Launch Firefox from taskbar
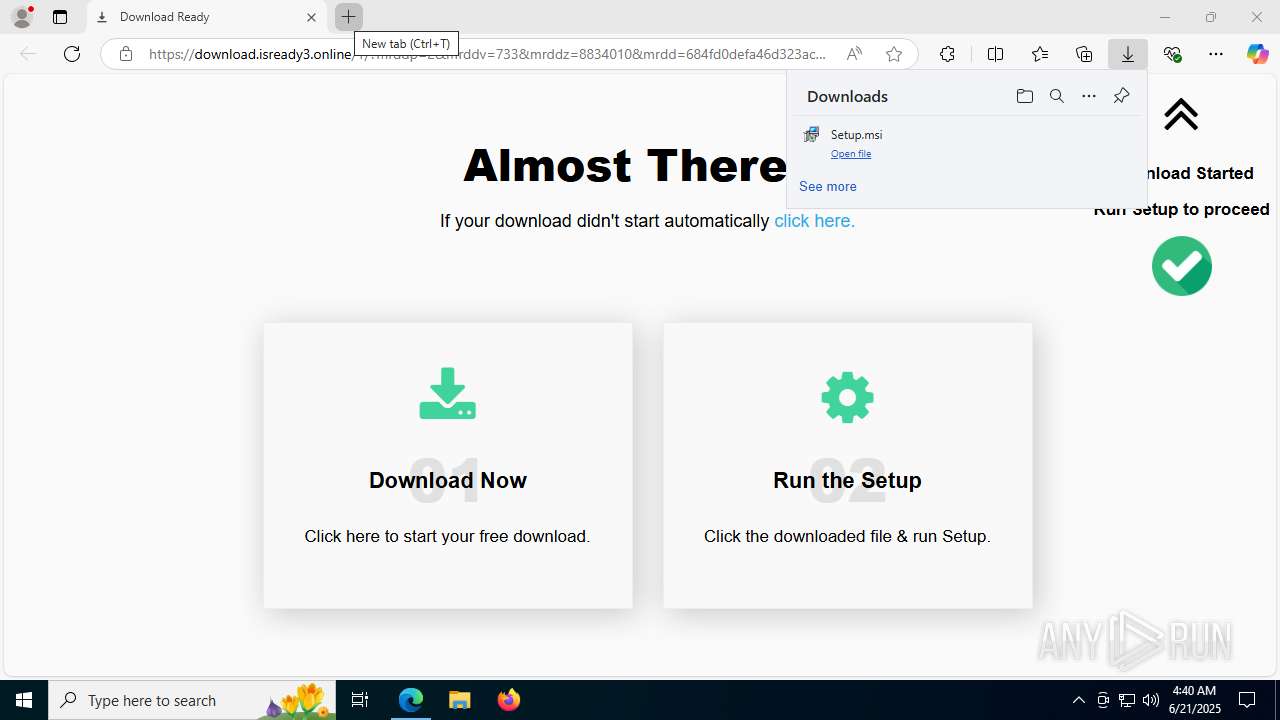Screen dimensions: 1280x720 [x=508, y=700]
